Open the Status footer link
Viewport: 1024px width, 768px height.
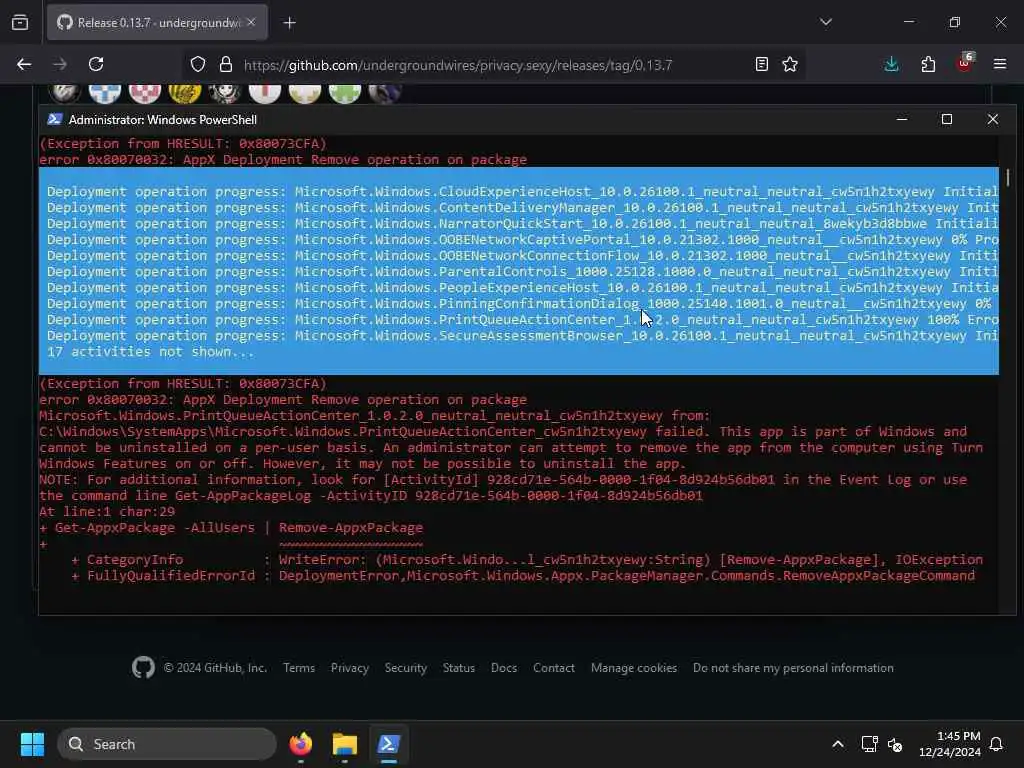(x=458, y=667)
